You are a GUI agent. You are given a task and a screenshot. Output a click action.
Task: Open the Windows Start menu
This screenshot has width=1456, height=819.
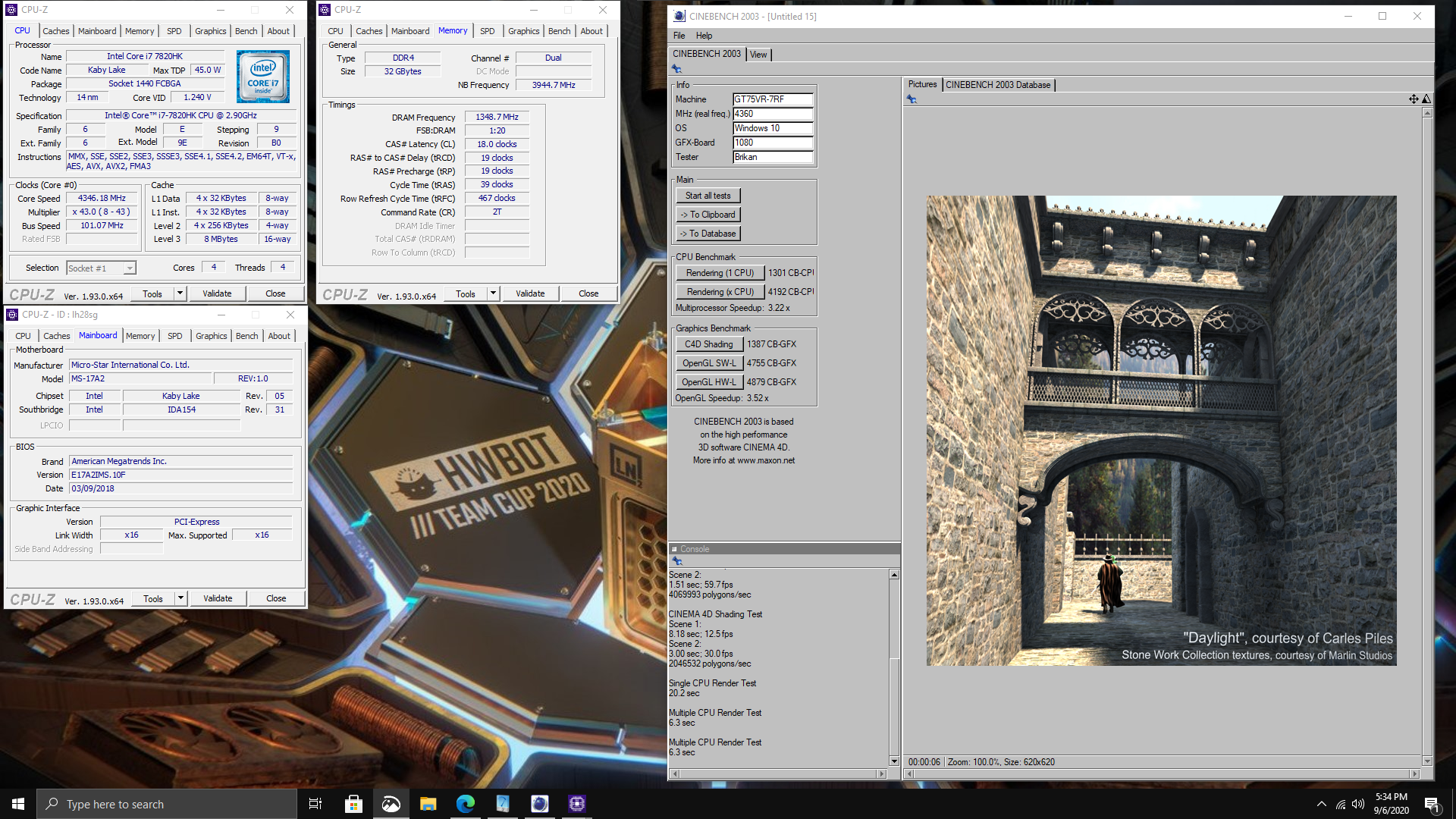click(18, 804)
